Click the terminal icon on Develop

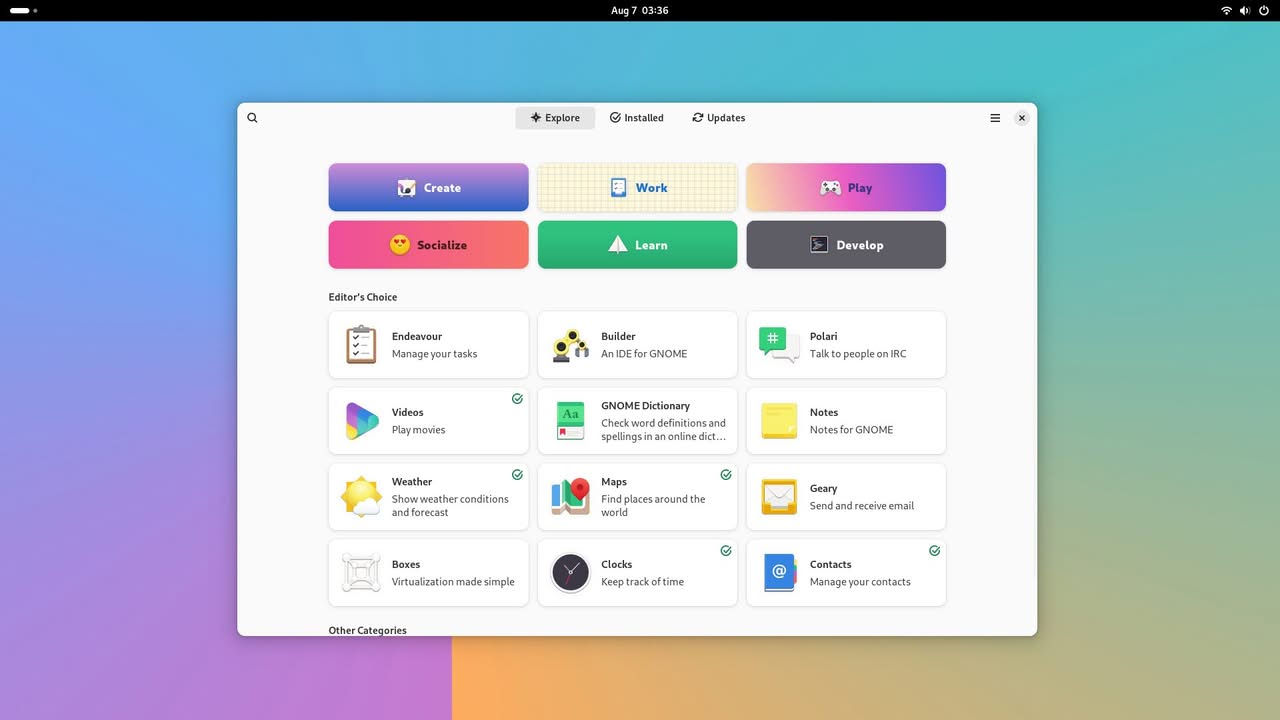coord(819,244)
